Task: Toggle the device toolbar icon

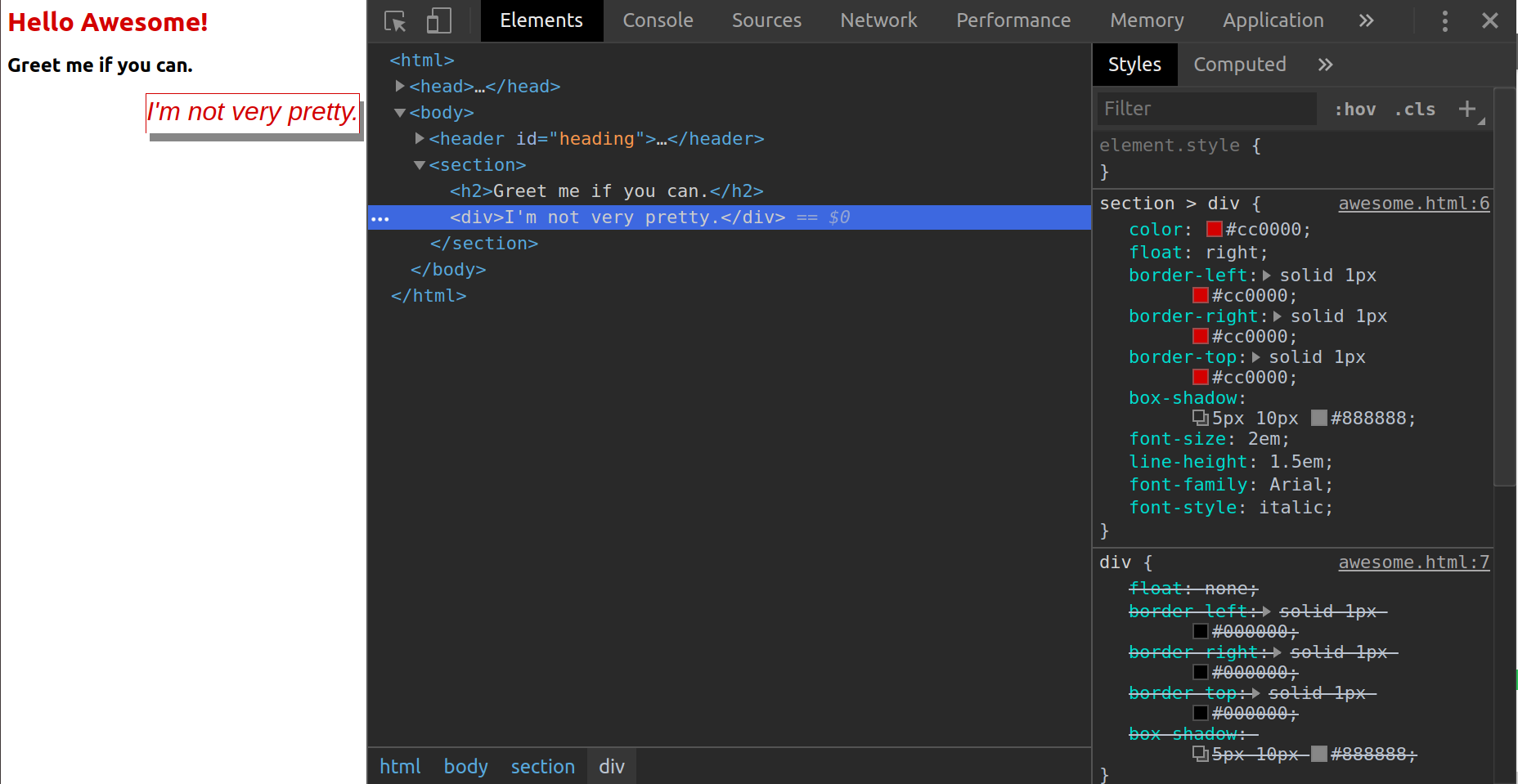Action: pos(439,21)
